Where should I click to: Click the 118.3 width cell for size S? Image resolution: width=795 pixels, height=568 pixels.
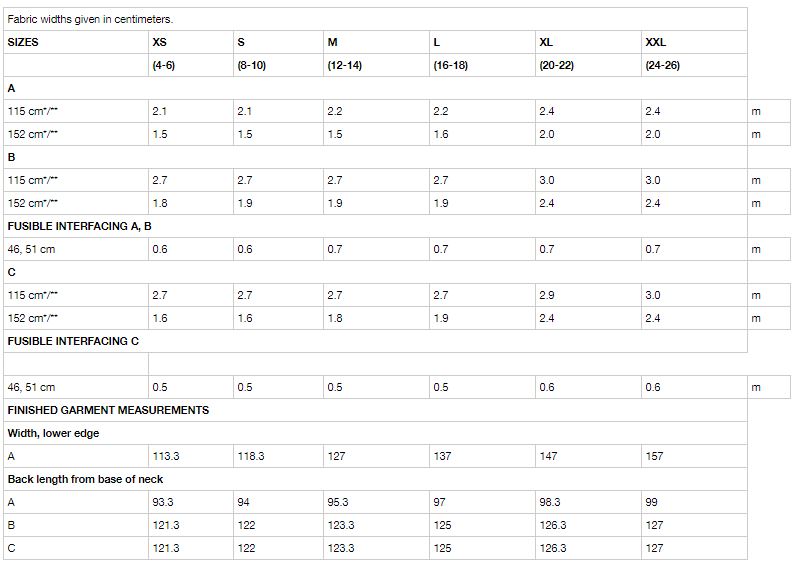[278, 456]
